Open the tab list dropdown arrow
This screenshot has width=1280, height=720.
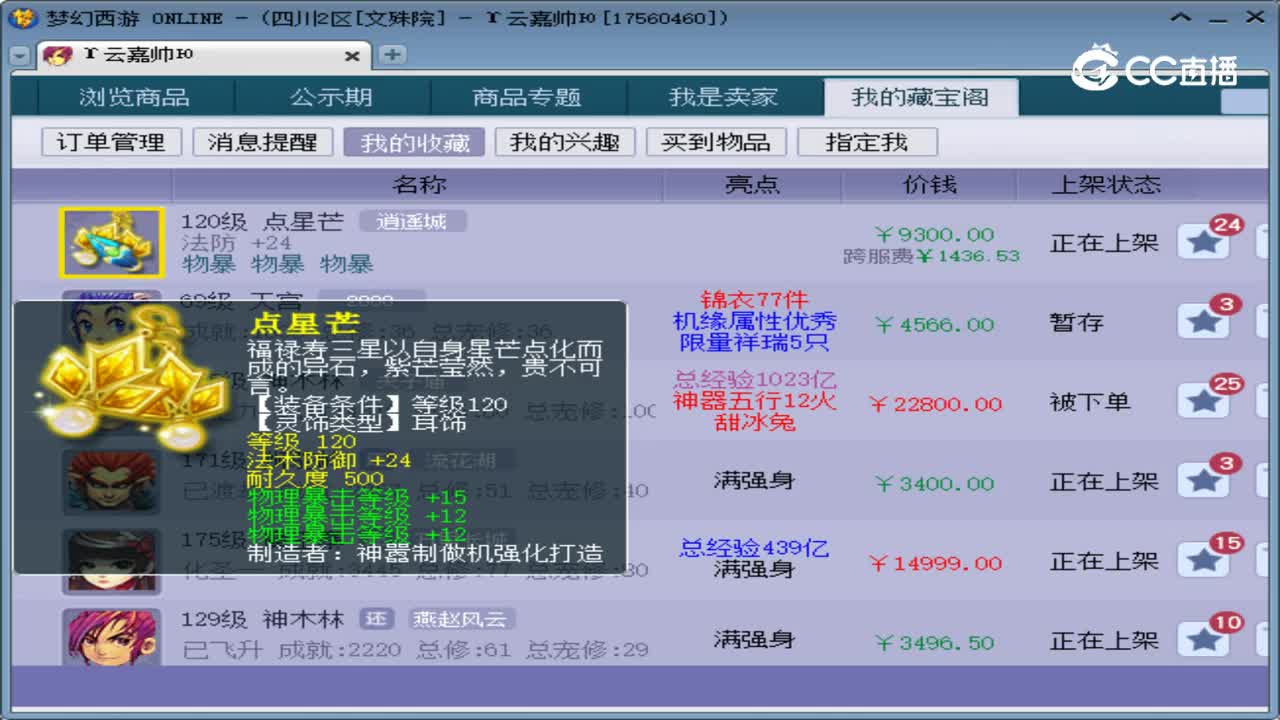pos(20,57)
